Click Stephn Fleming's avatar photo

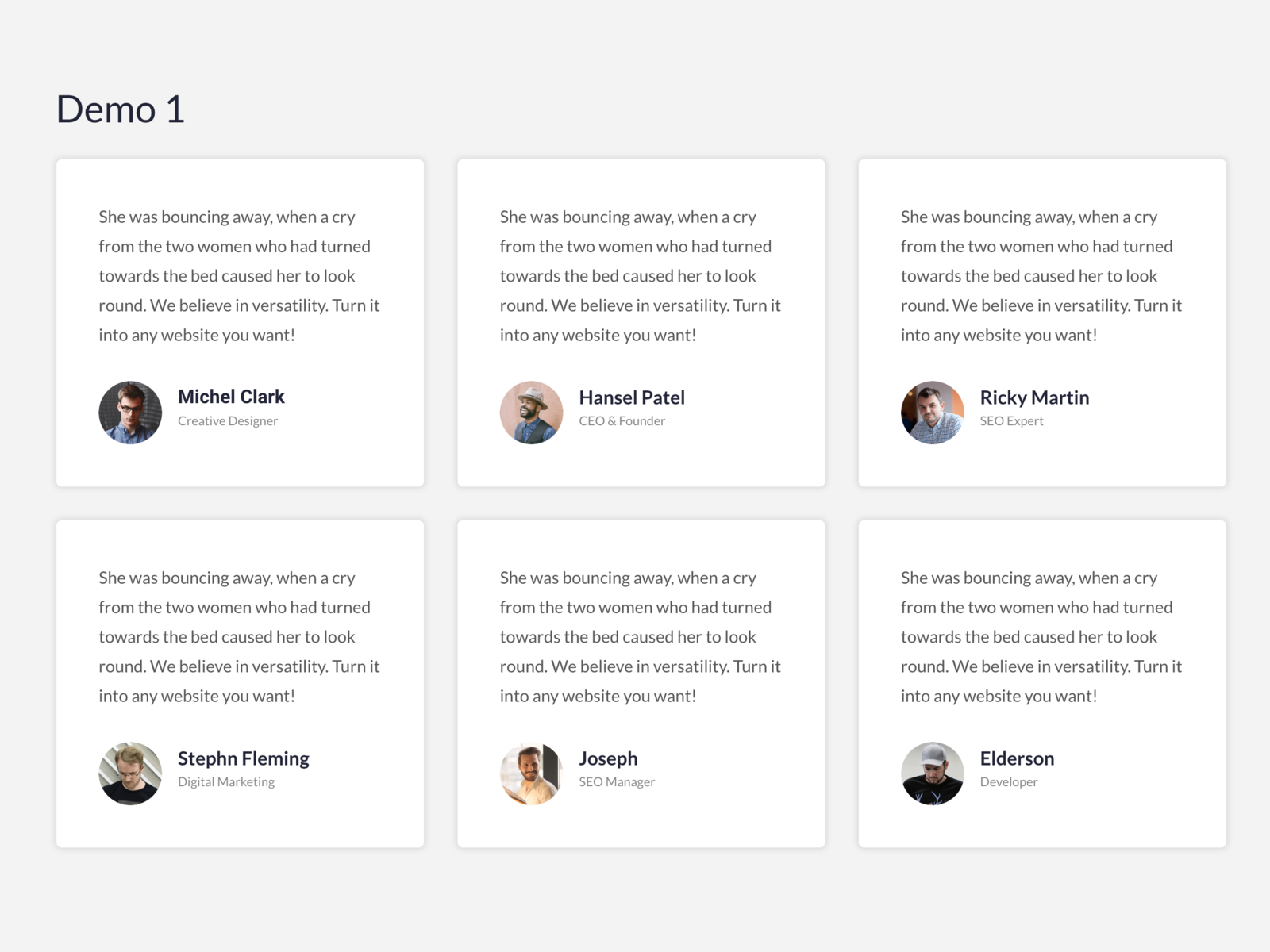pos(130,773)
